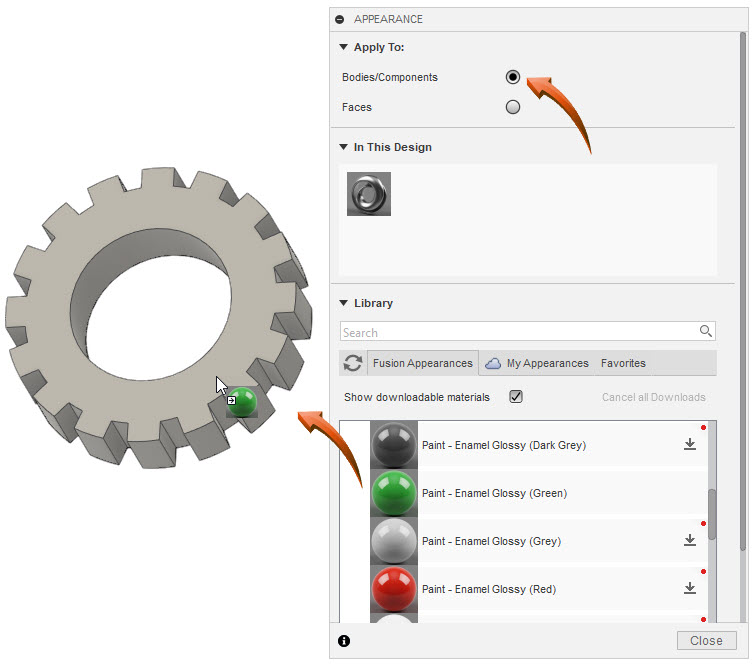
Task: Select the Bodies/Components radio button
Action: (513, 77)
